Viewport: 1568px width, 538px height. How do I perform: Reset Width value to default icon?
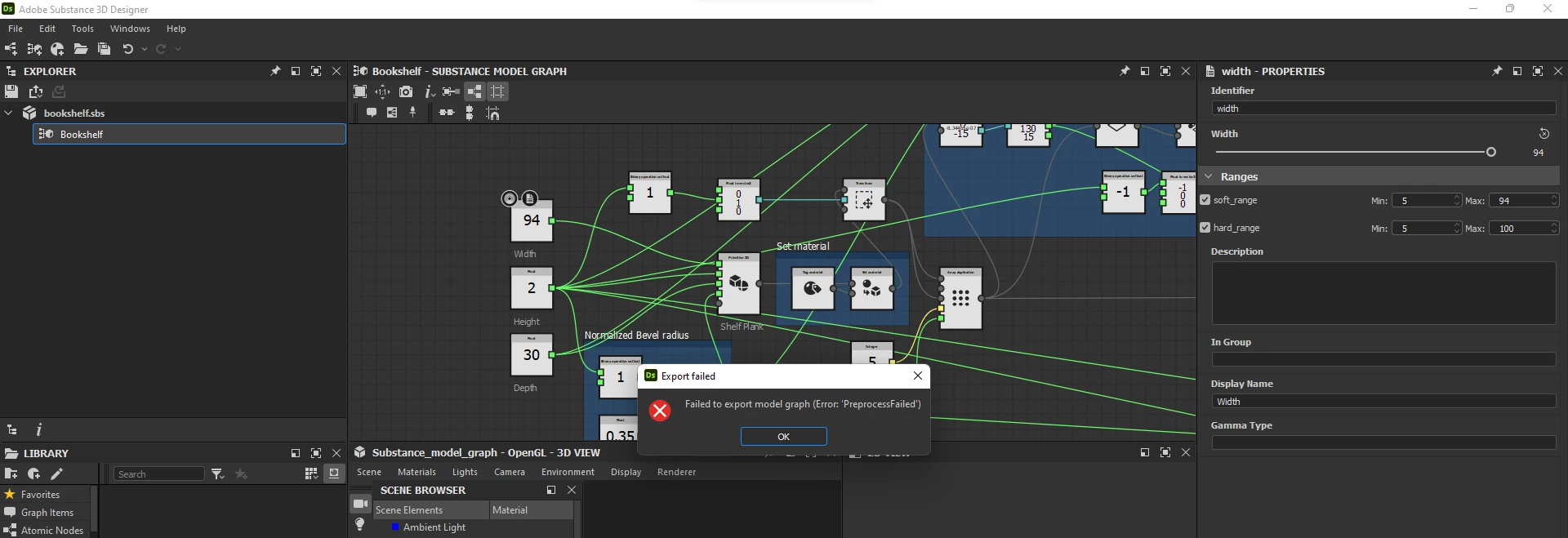click(x=1543, y=134)
